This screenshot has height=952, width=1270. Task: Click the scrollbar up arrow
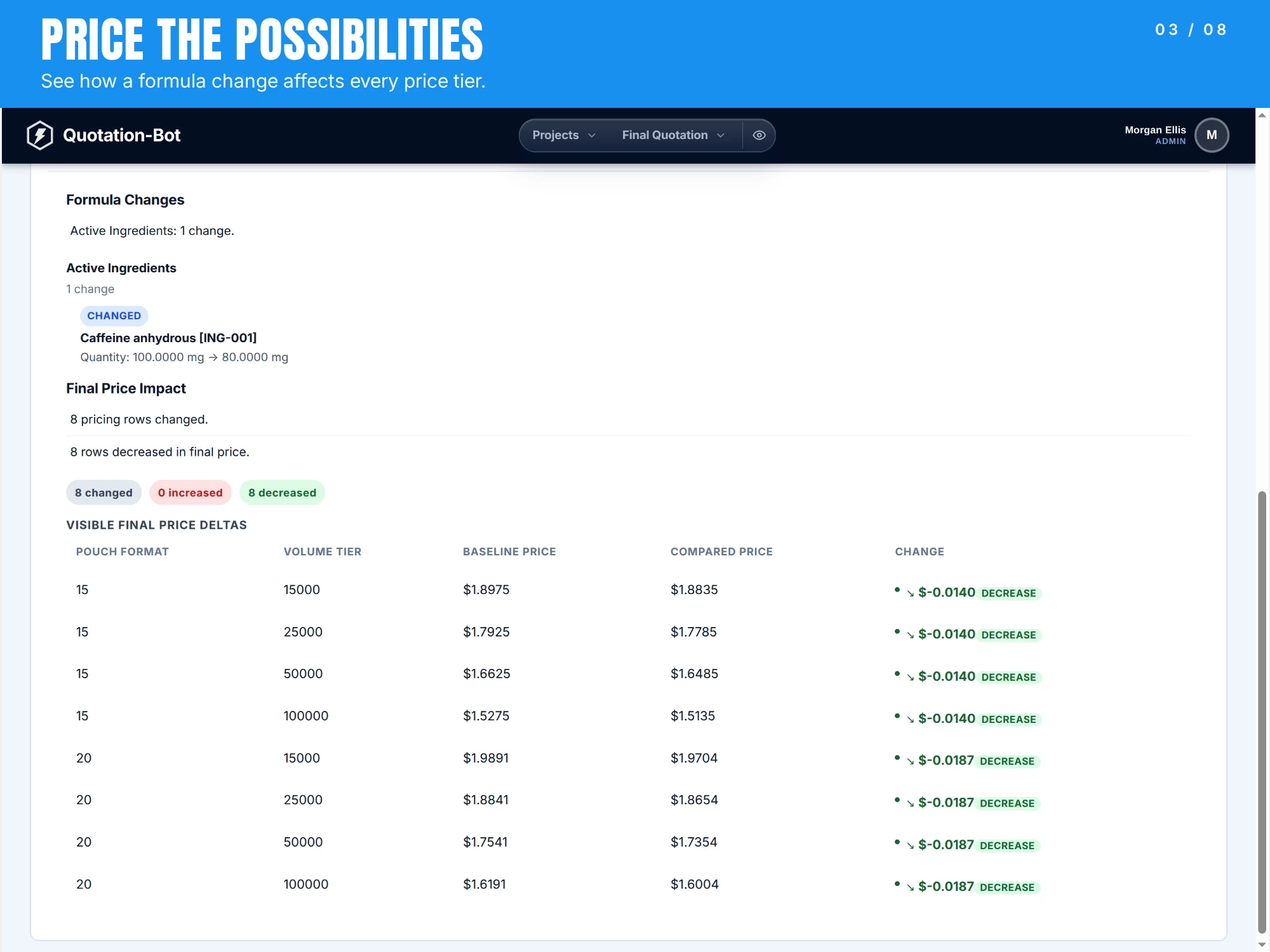[1262, 116]
